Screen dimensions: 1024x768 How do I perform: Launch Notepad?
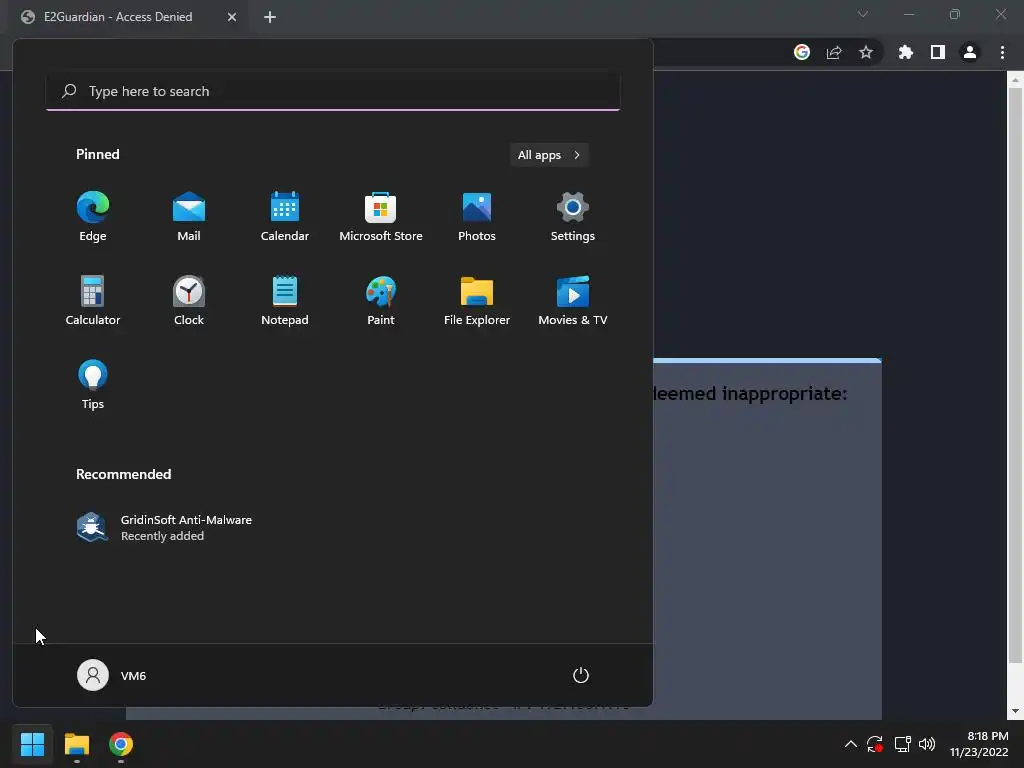click(285, 300)
